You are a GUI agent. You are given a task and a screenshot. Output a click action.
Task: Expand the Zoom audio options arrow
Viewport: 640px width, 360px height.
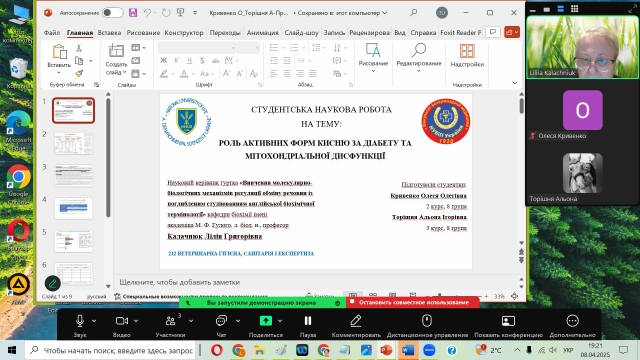(94, 321)
